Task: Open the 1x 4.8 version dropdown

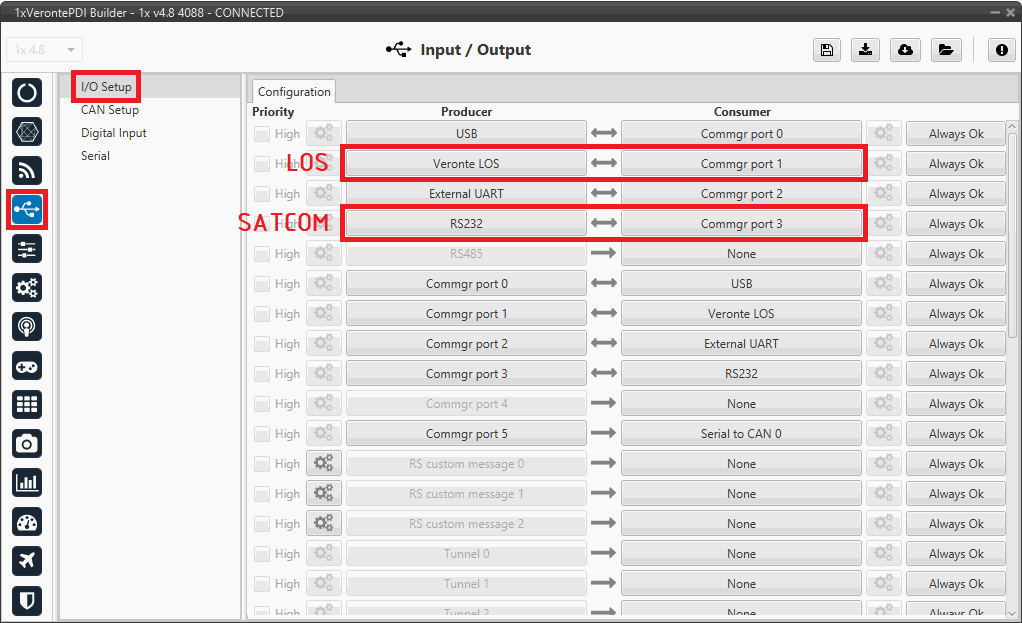Action: tap(45, 50)
